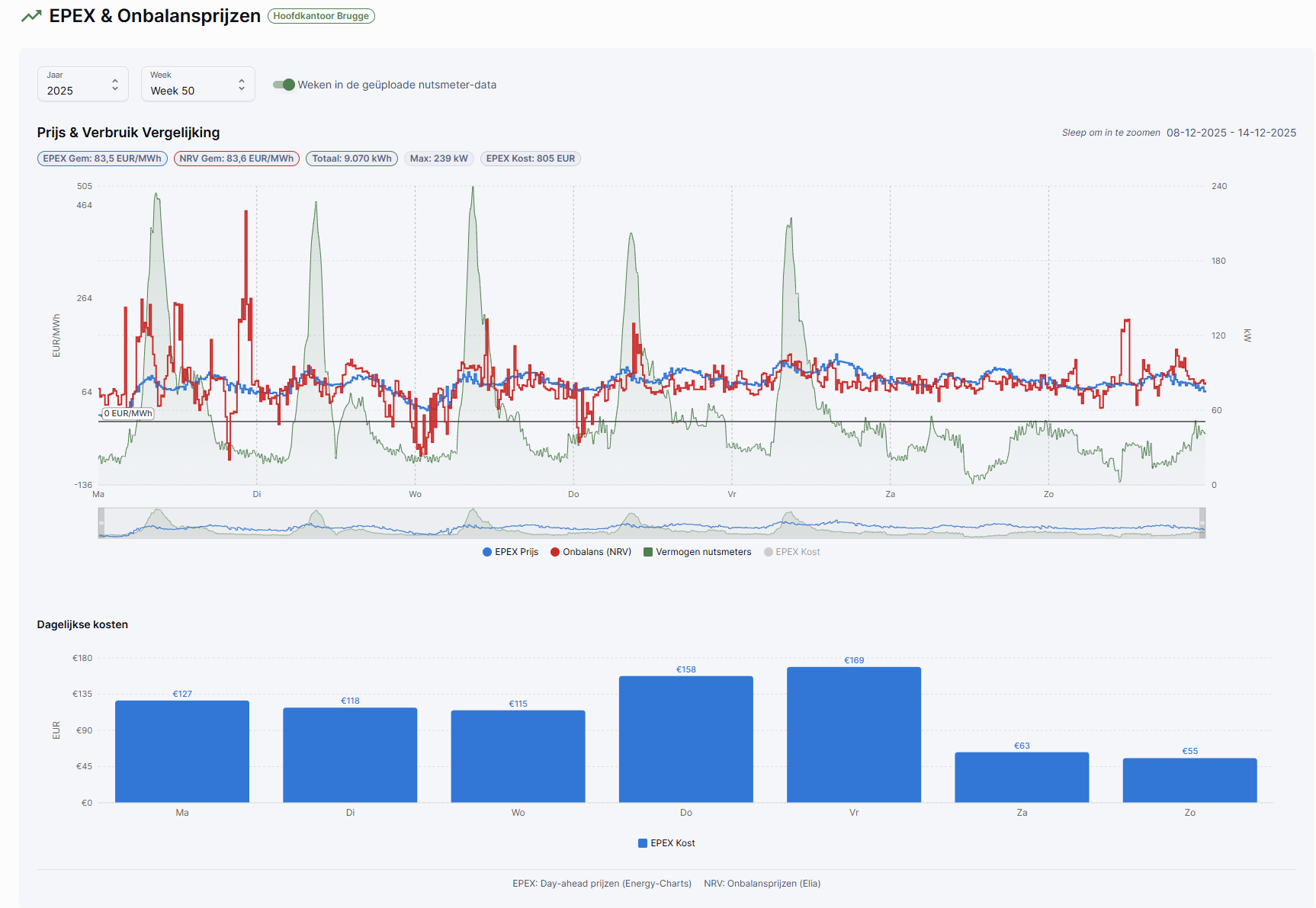Toggle the EPEX Prijs legend series
The width and height of the screenshot is (1316, 908).
click(510, 552)
